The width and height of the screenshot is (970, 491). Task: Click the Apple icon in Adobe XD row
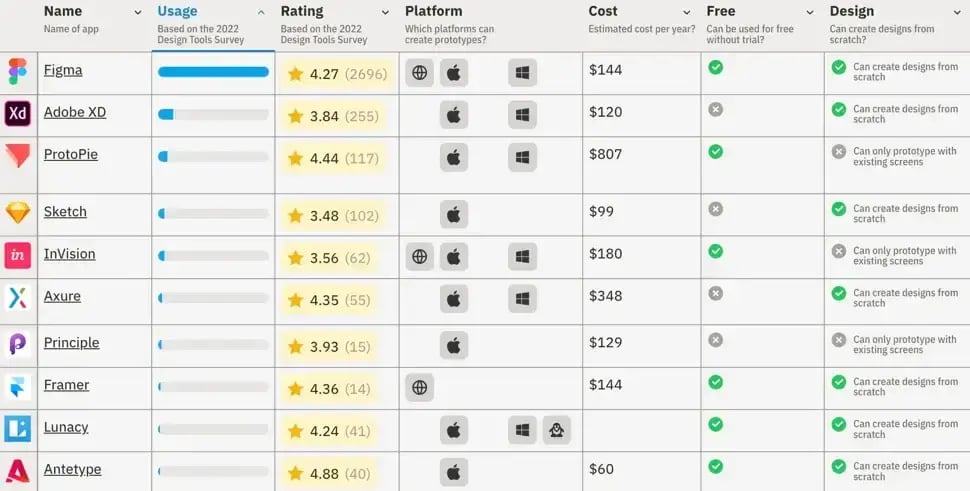pyautogui.click(x=454, y=115)
